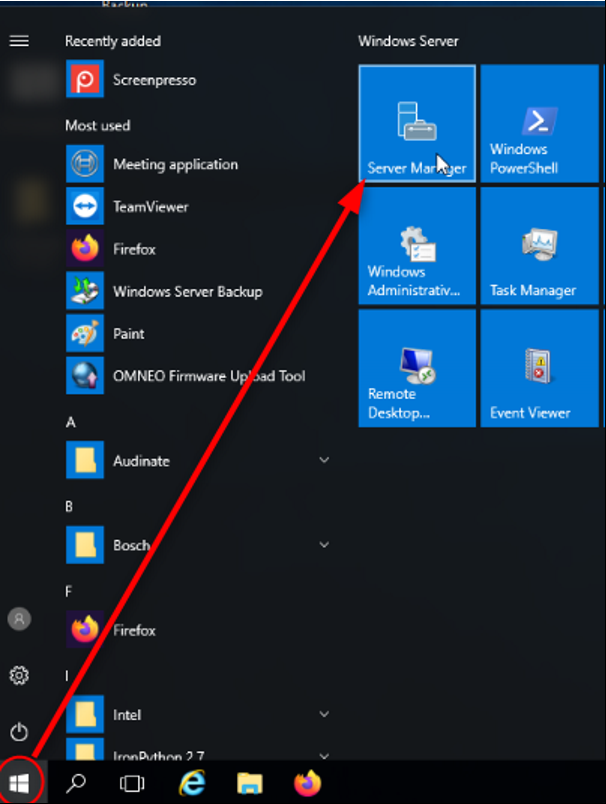Open Task View on the taskbar
This screenshot has height=804, width=606.
[132, 783]
